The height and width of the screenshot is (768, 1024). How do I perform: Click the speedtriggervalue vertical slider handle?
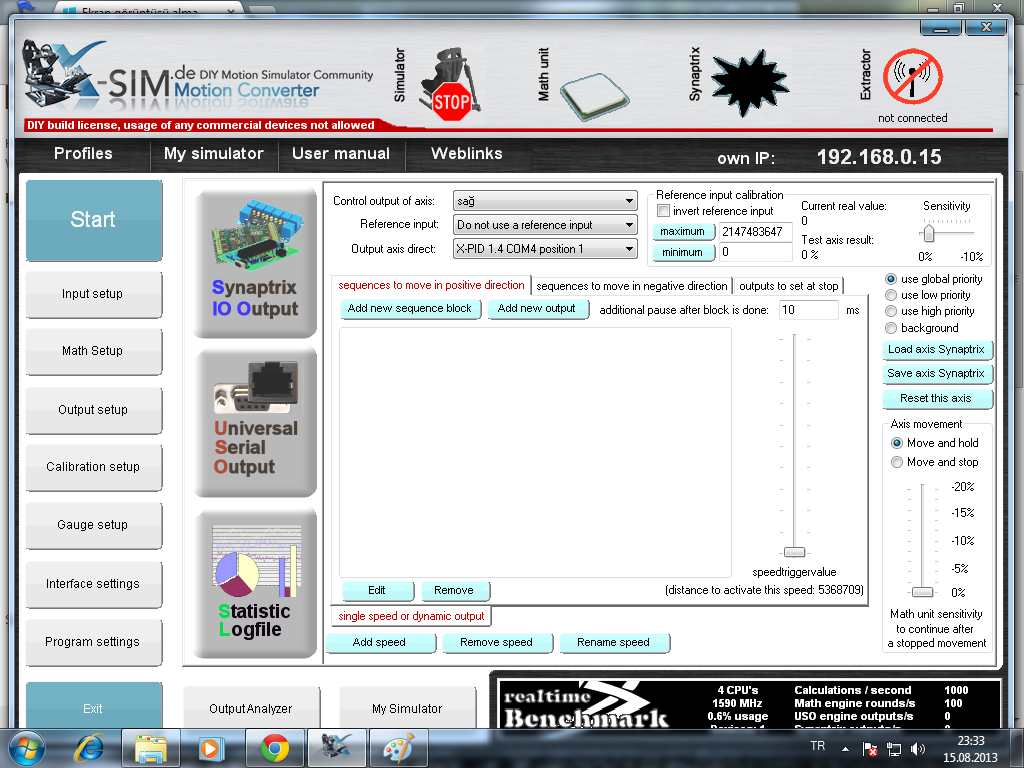794,552
